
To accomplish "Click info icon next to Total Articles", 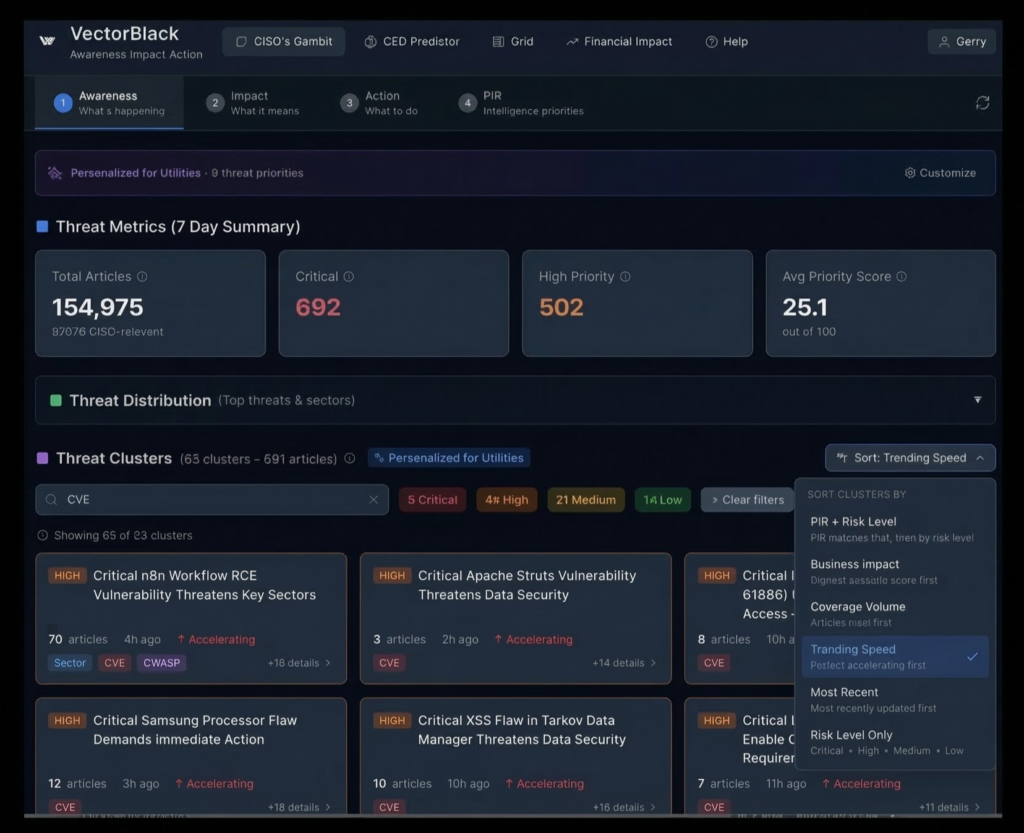I will click(x=142, y=277).
